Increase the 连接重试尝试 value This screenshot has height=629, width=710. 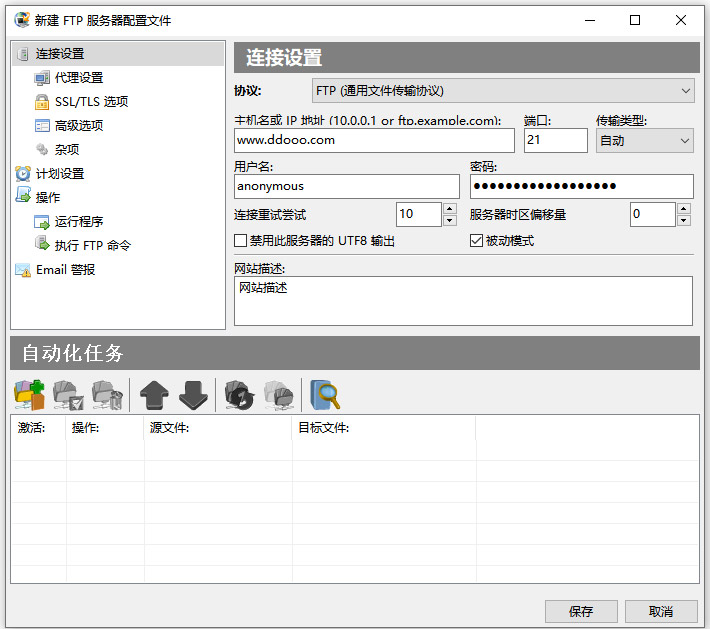[x=449, y=209]
